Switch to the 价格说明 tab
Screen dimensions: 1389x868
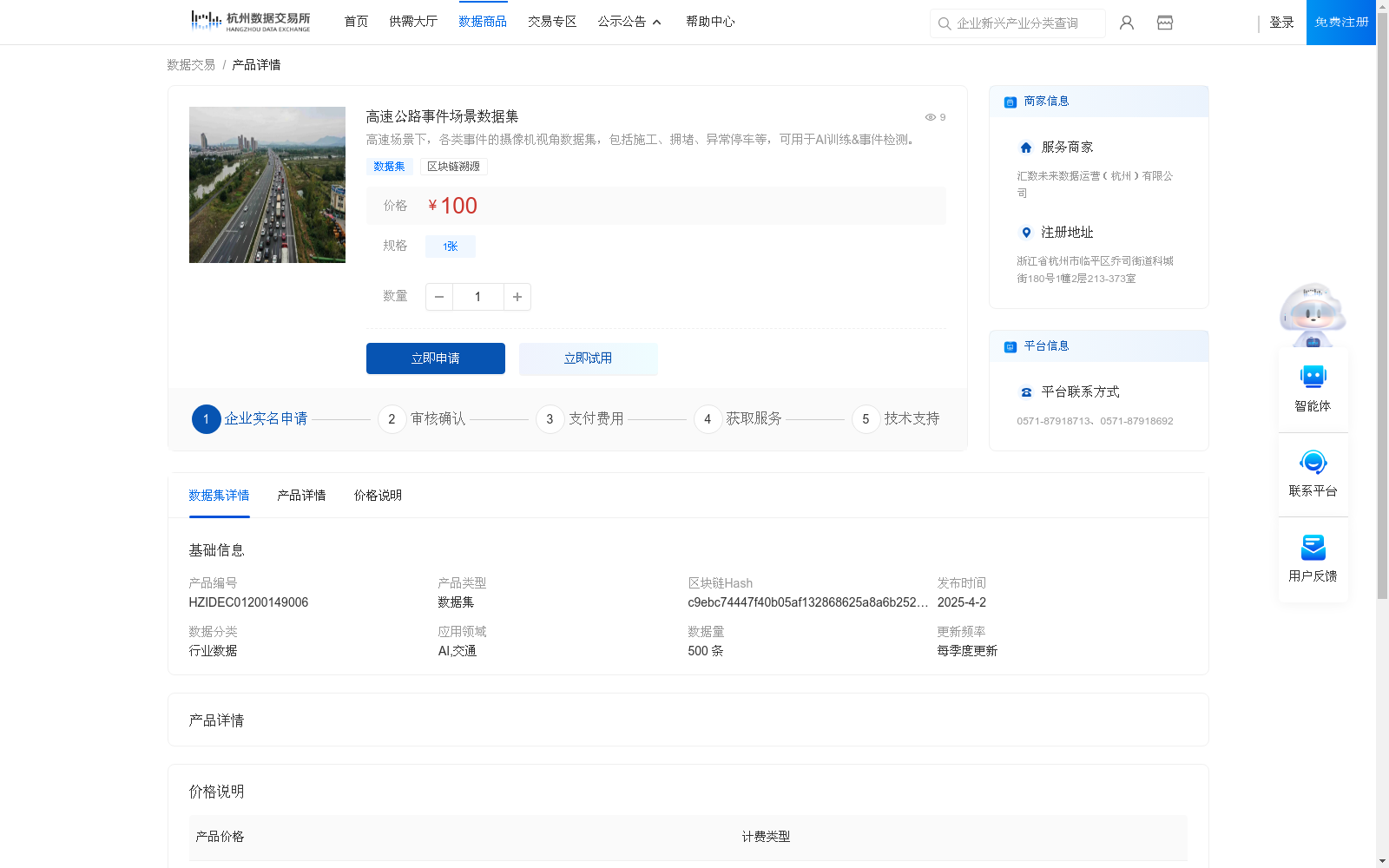[377, 495]
